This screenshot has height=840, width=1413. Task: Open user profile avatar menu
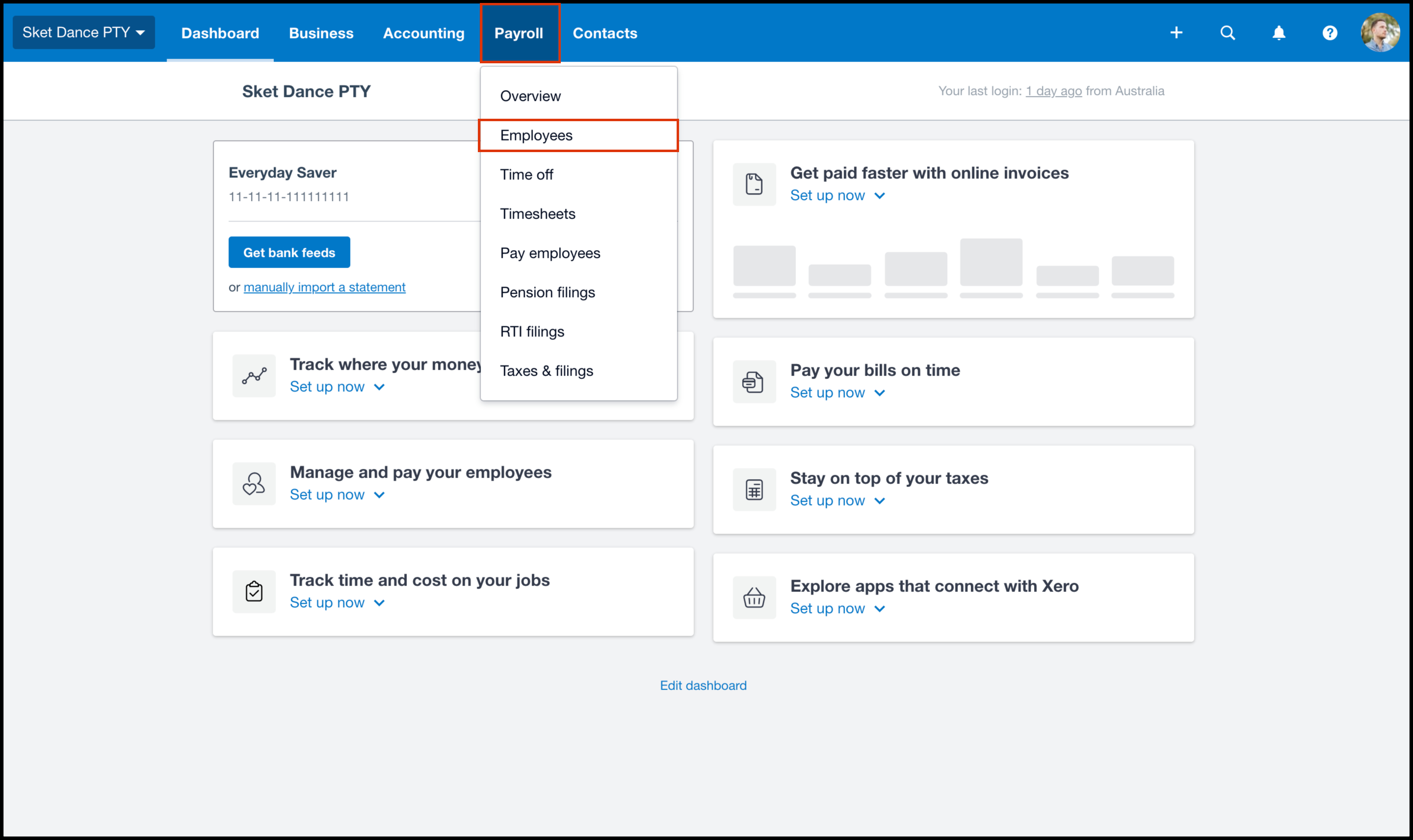[1380, 33]
